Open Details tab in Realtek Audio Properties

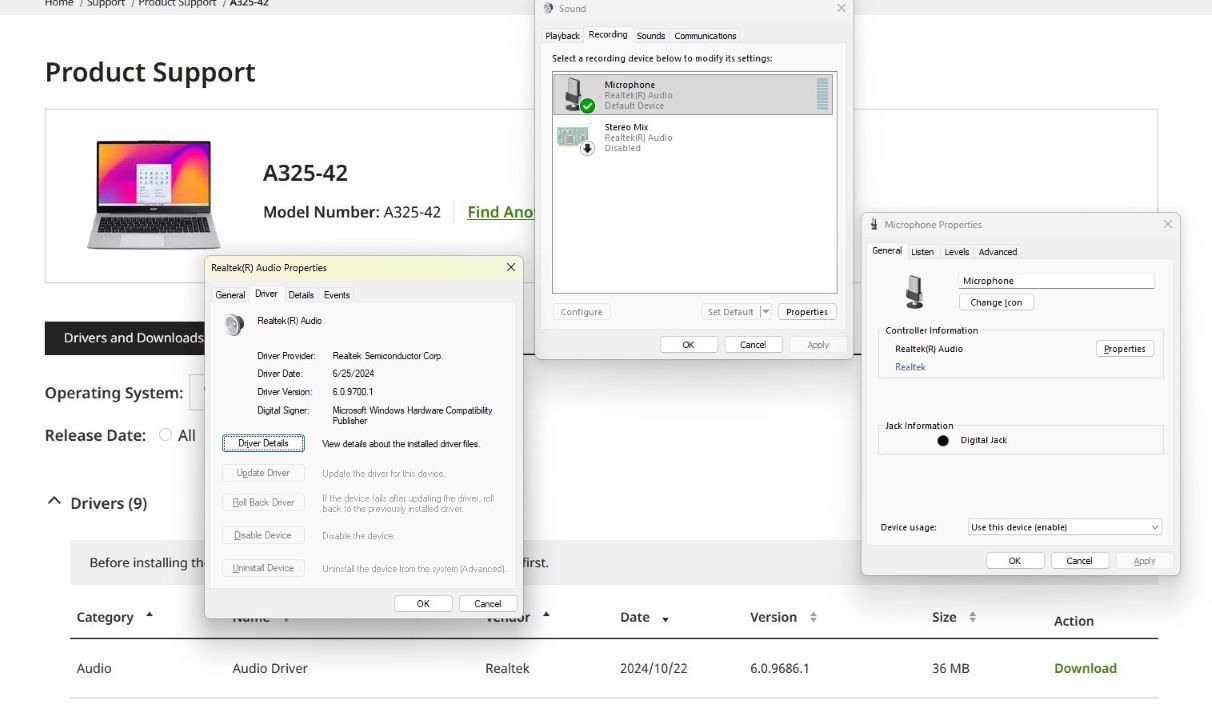point(301,295)
